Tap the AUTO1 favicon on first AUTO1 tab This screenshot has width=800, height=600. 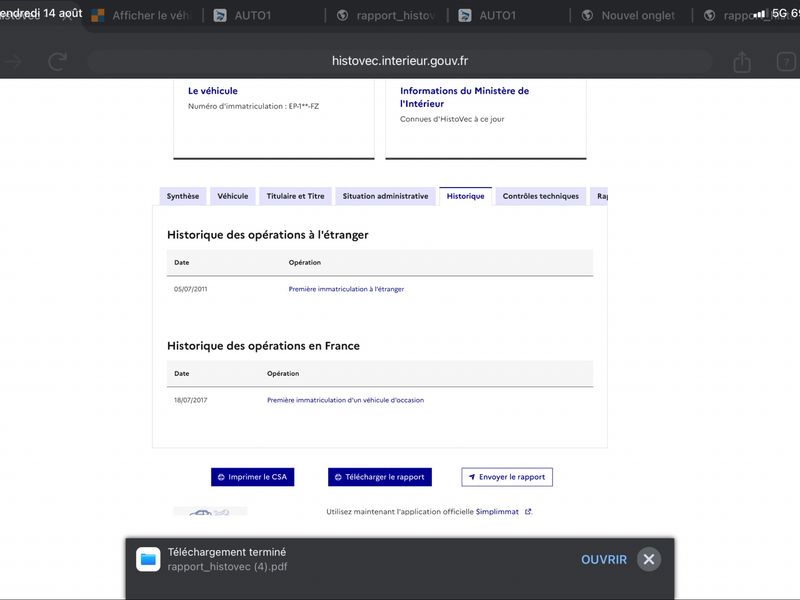pos(220,16)
